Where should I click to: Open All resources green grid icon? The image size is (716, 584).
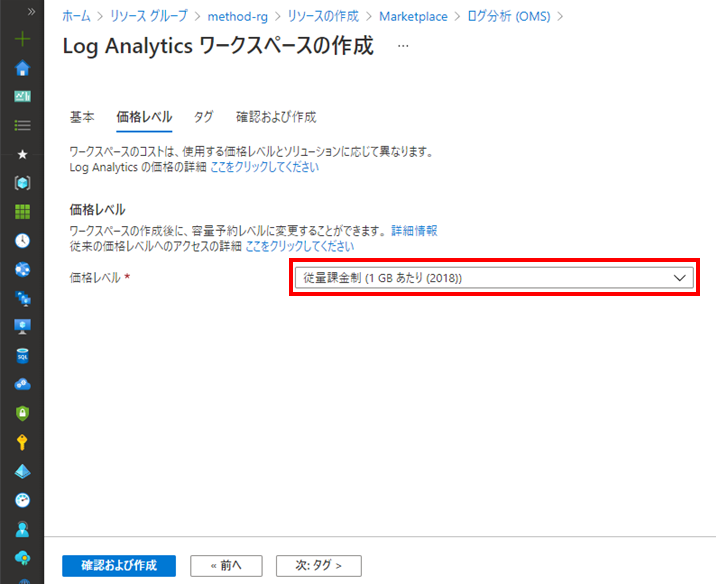[x=22, y=212]
